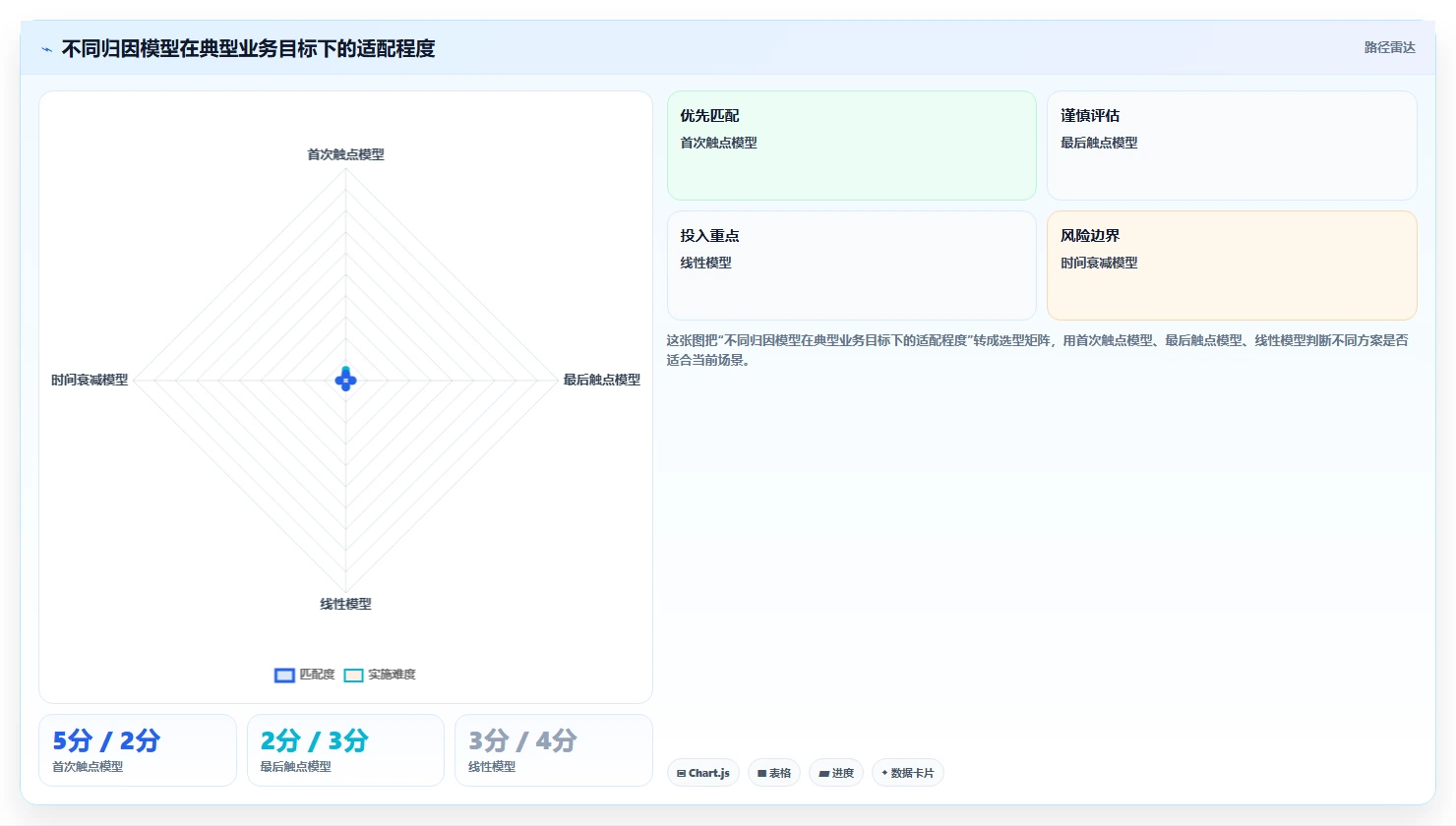Click the 匹配度 blue legend swatch
Viewport: 1456px width, 826px height.
tap(284, 675)
